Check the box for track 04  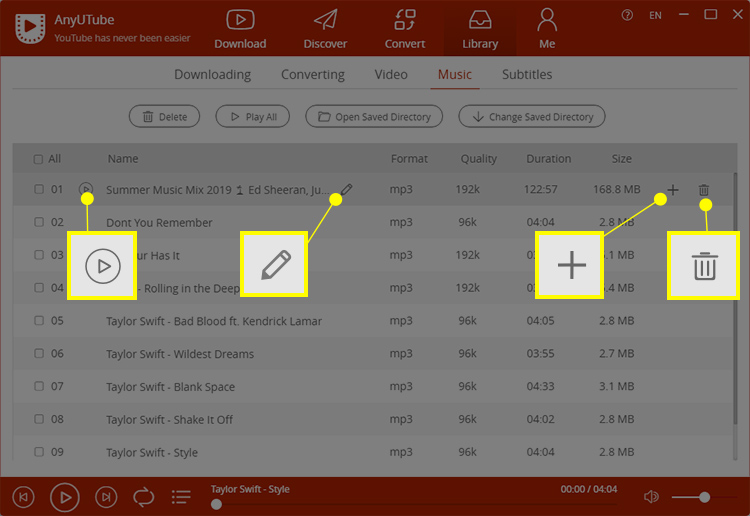tap(39, 287)
